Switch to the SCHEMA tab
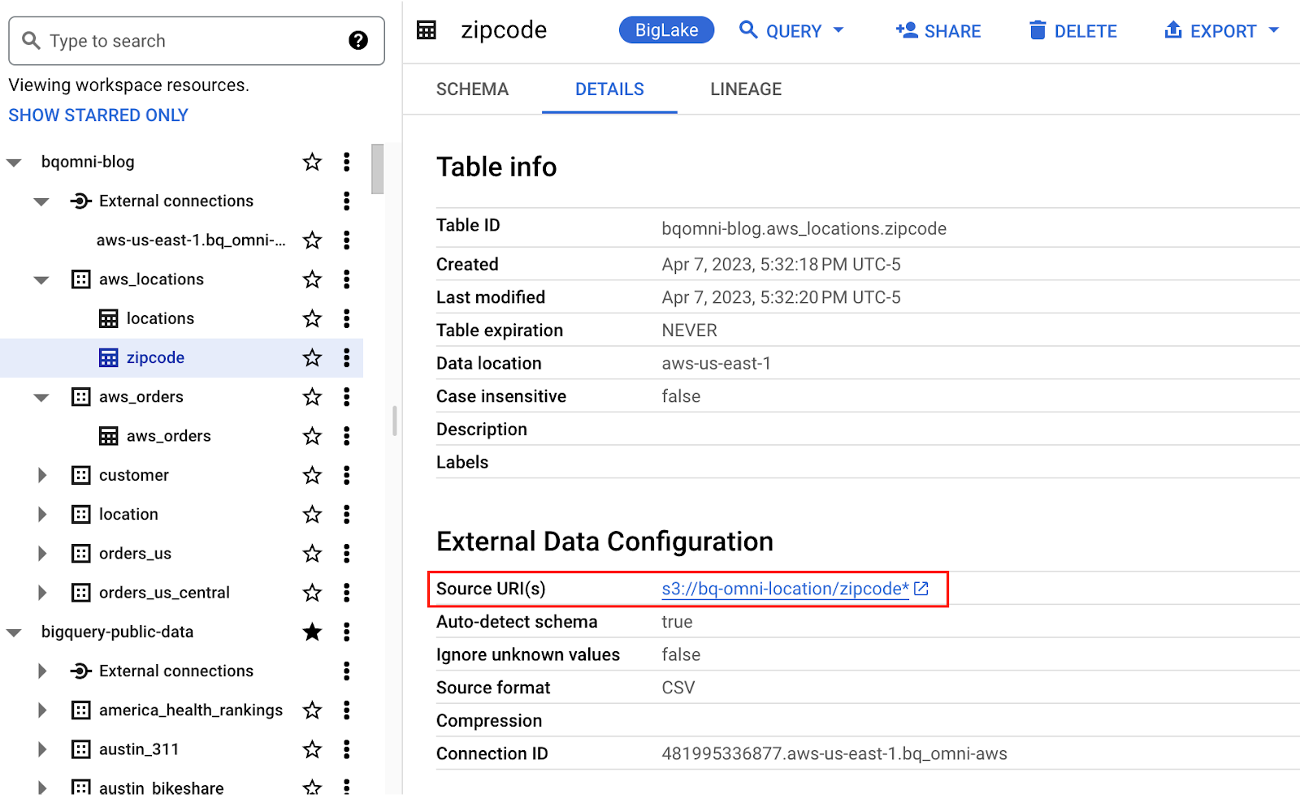This screenshot has width=1300, height=795. (472, 89)
